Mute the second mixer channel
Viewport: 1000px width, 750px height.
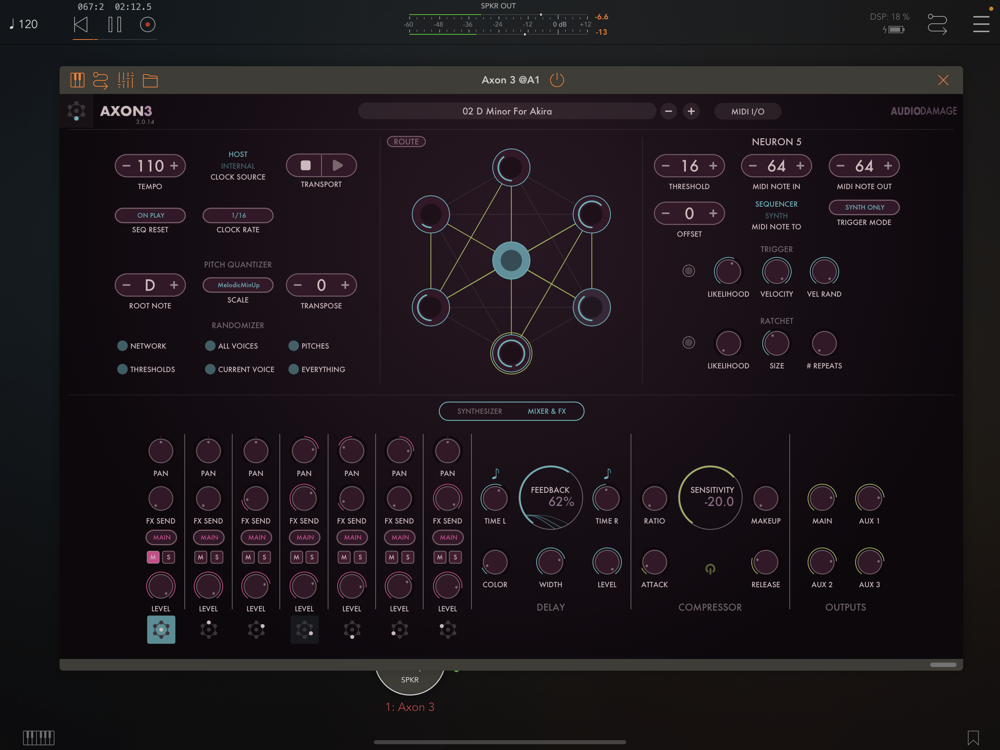pos(201,557)
